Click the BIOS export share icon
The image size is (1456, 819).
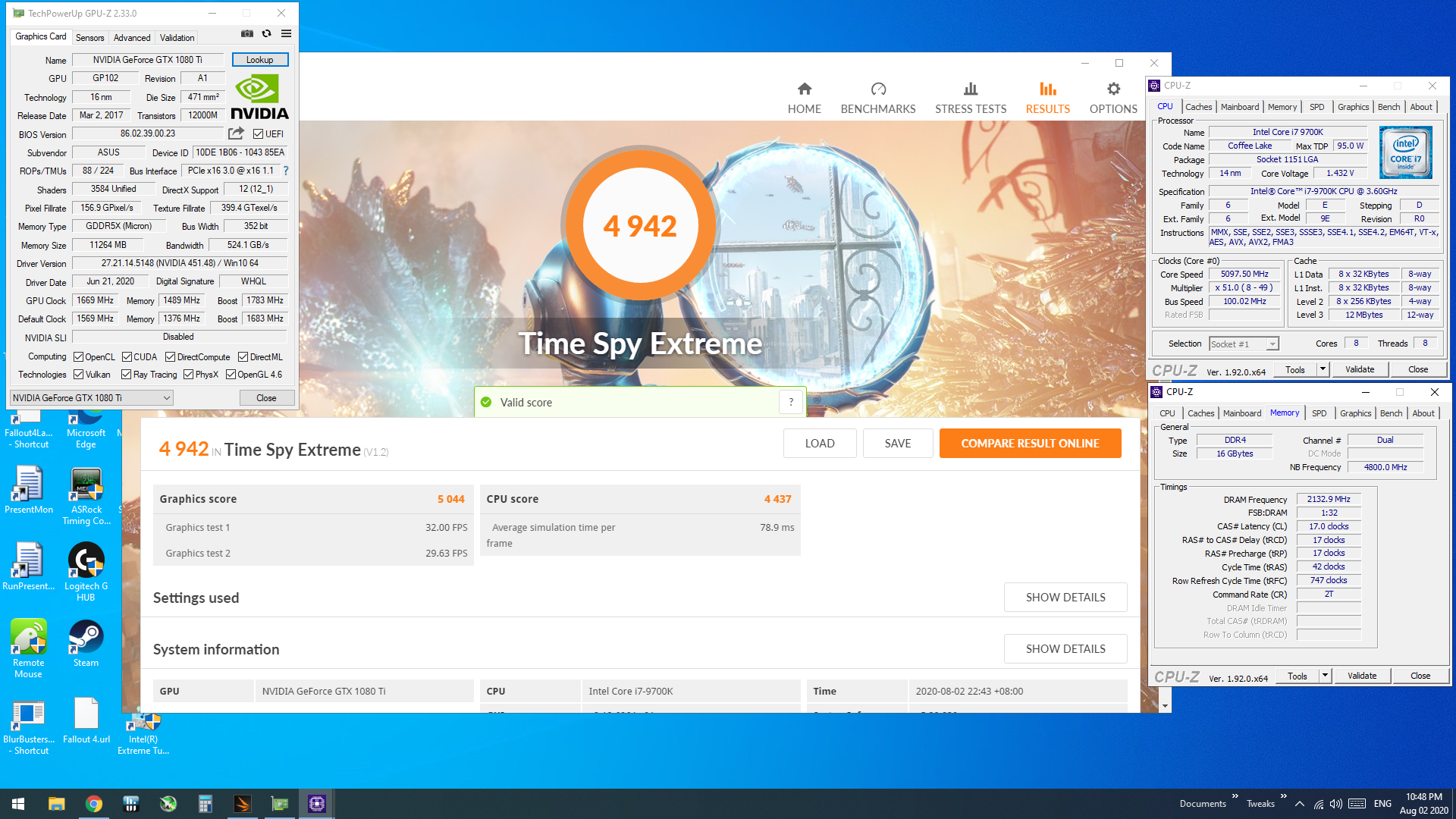237,133
